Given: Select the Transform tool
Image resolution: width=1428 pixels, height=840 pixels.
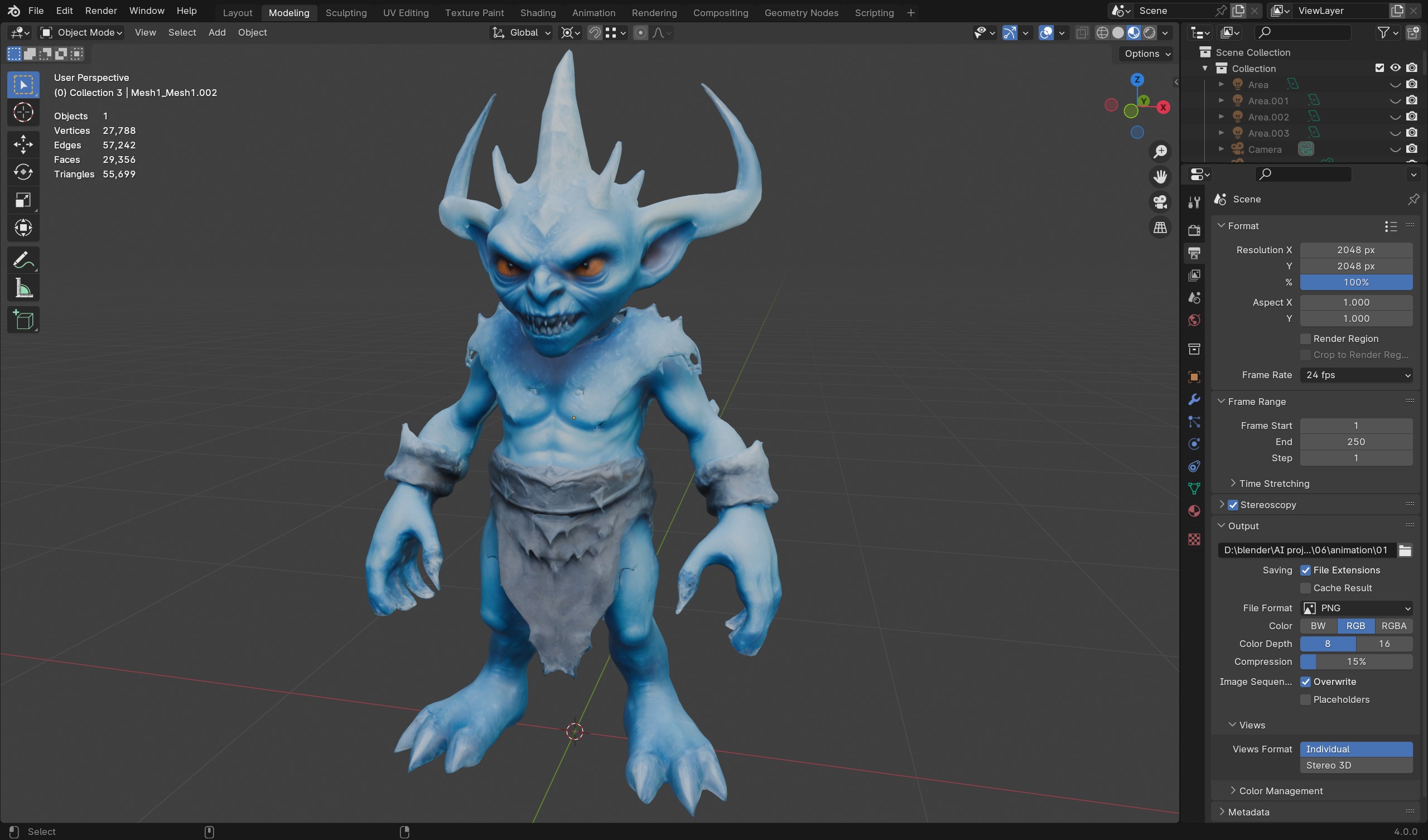Looking at the screenshot, I should click(x=23, y=228).
